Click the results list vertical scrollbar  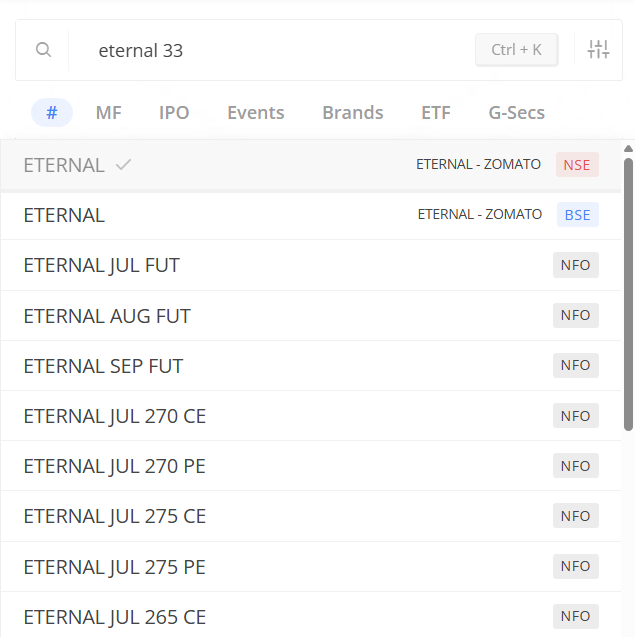(628, 290)
